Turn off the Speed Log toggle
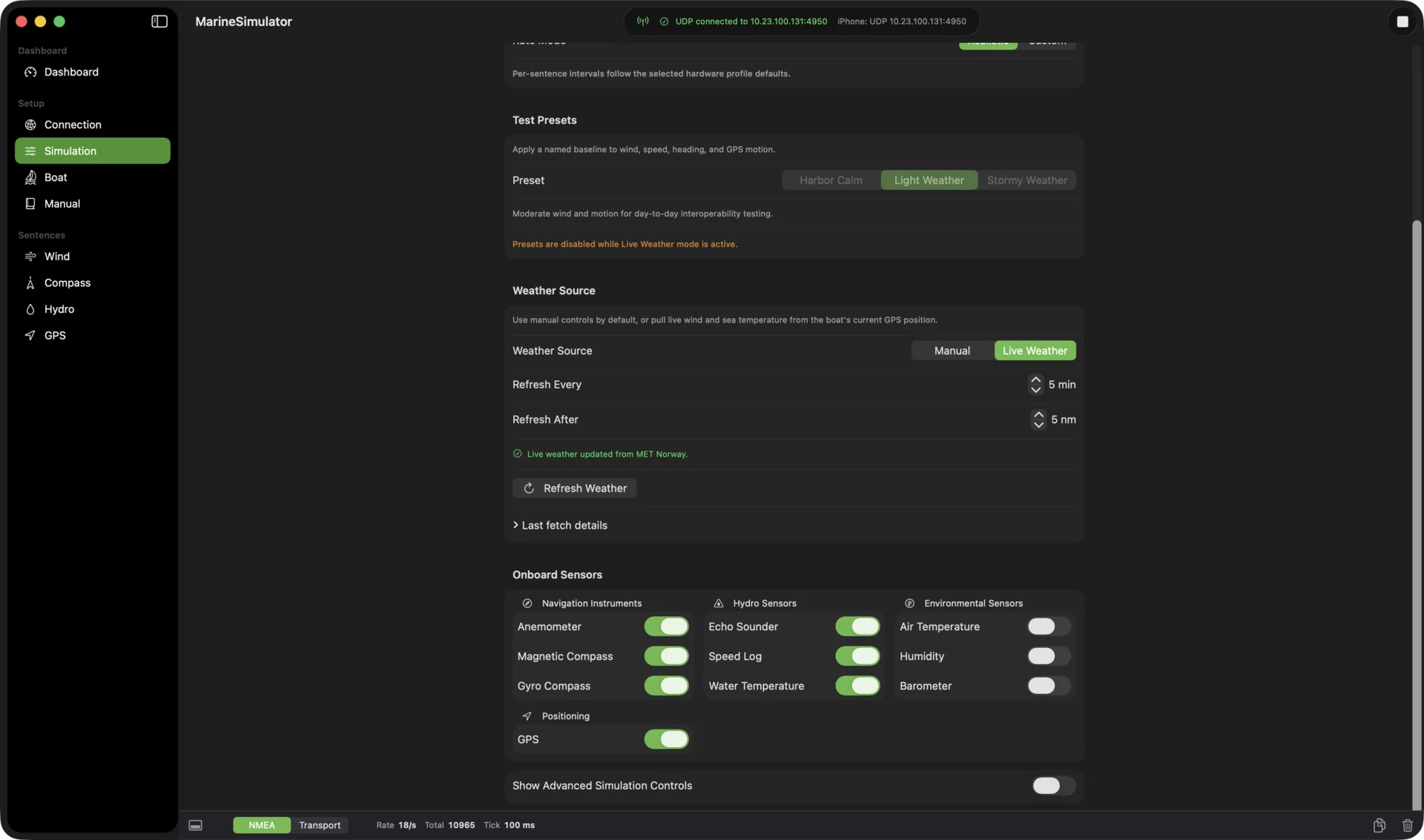Viewport: 1424px width, 840px height. coord(857,656)
